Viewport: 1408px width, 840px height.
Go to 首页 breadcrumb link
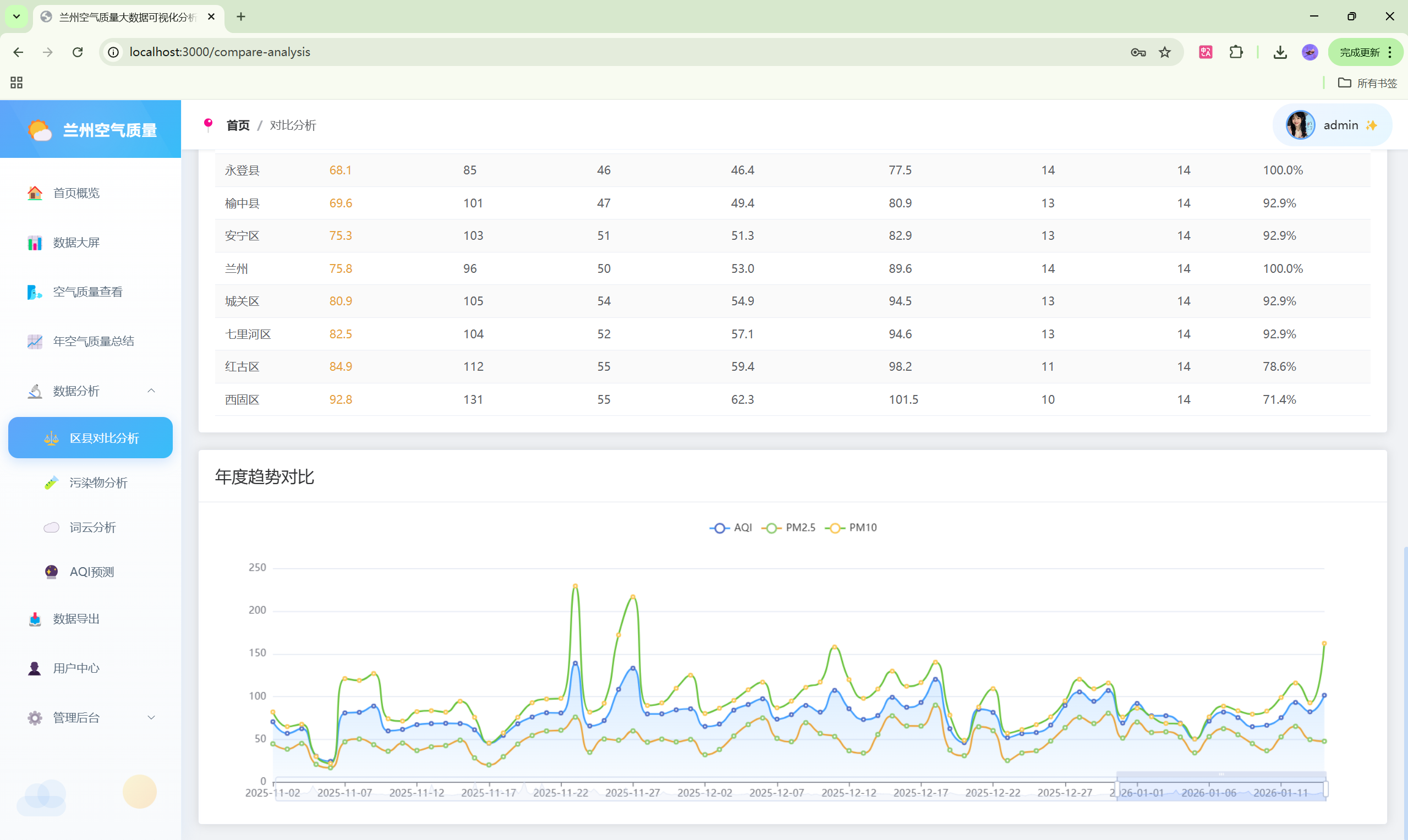click(238, 125)
